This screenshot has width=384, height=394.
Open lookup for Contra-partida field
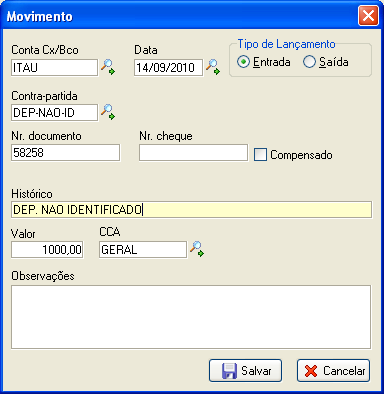coord(108,112)
